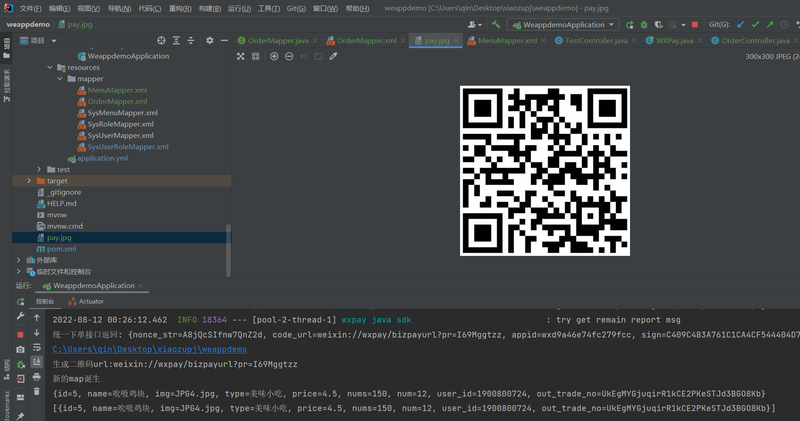Click camera thread dump icon
800x421 pixels.
click(20, 350)
